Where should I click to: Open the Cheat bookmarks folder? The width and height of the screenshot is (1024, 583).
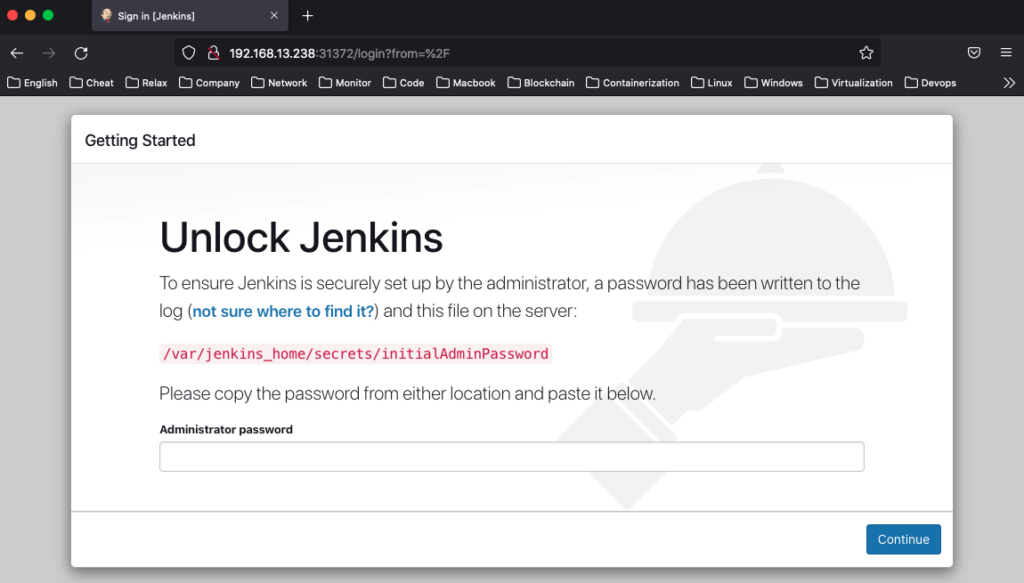pos(91,83)
